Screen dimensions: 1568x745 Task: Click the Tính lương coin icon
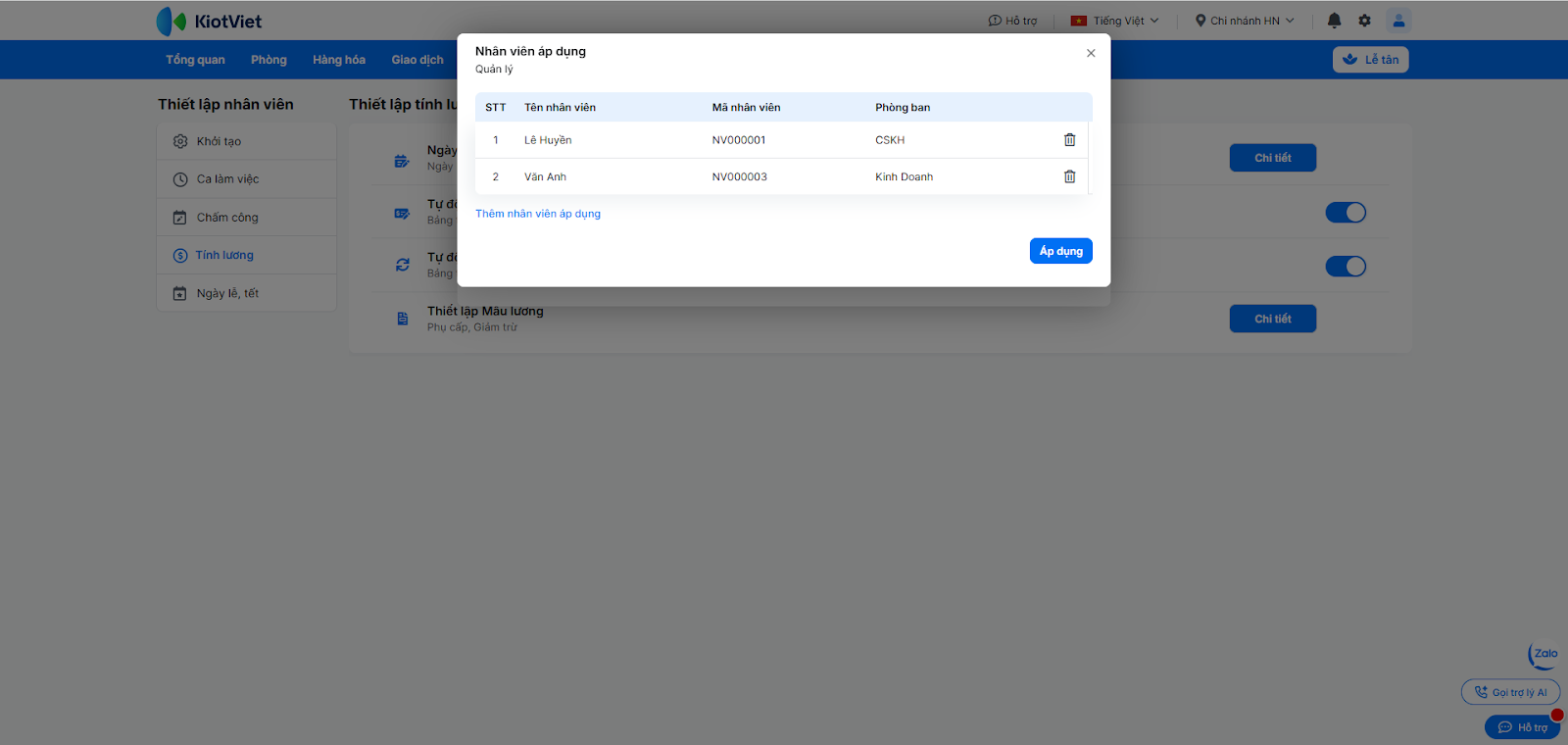coord(180,256)
